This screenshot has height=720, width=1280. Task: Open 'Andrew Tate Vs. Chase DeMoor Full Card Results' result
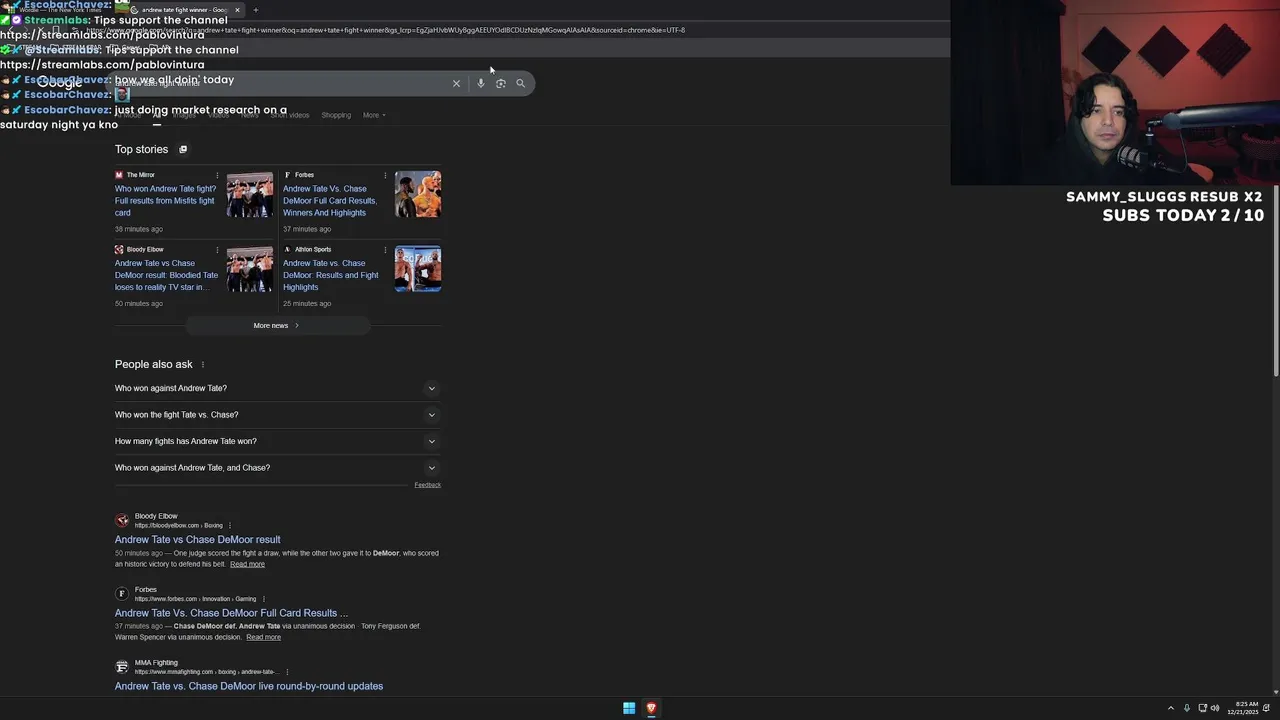[x=232, y=613]
